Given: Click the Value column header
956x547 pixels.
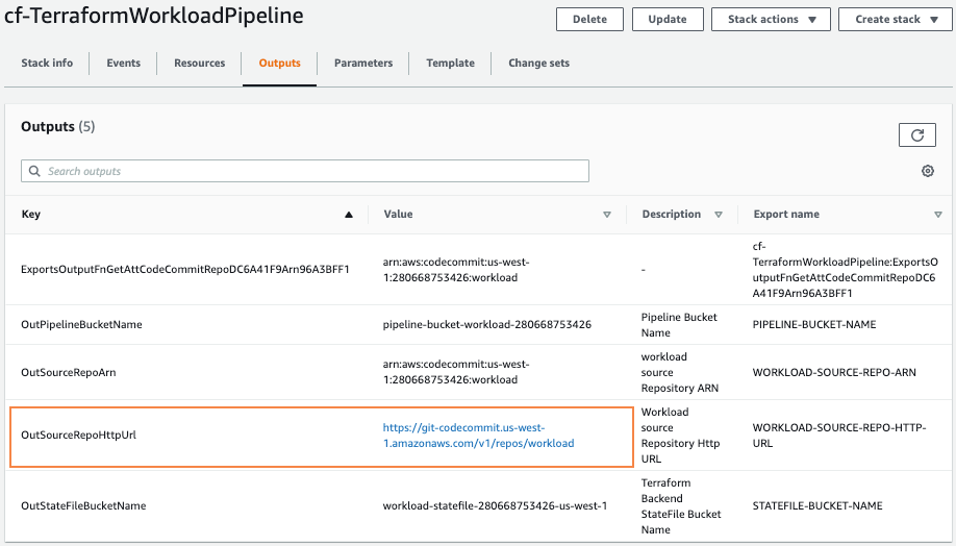Looking at the screenshot, I should pyautogui.click(x=398, y=214).
